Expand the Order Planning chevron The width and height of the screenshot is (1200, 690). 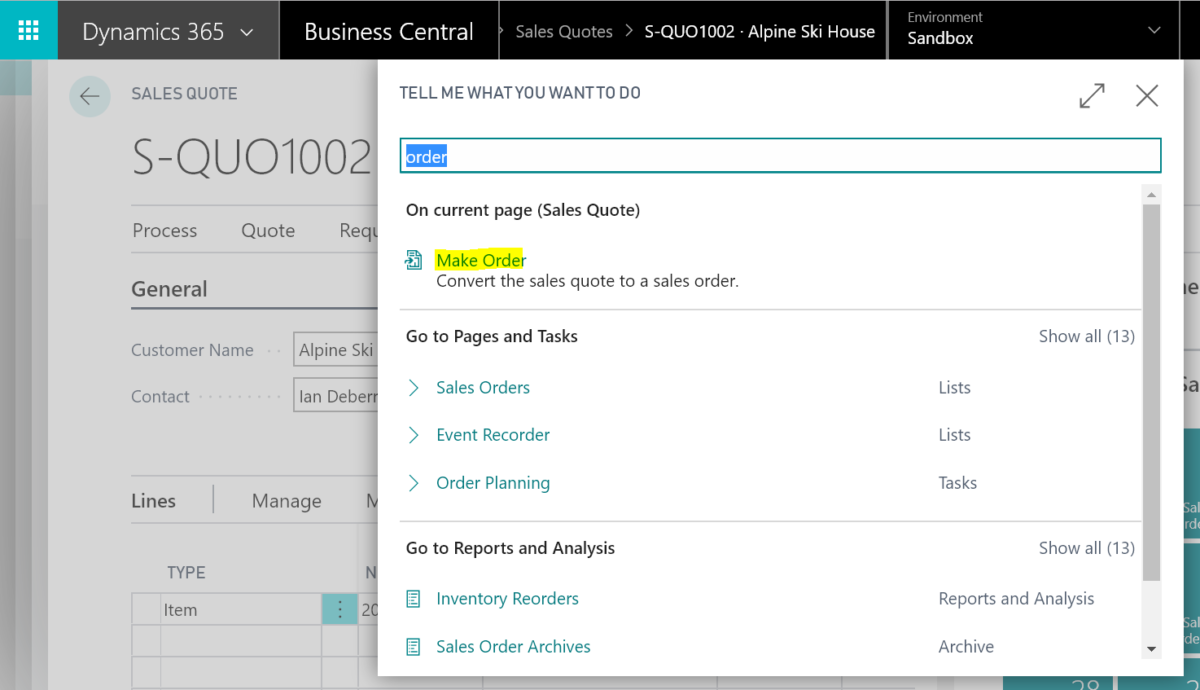[413, 483]
